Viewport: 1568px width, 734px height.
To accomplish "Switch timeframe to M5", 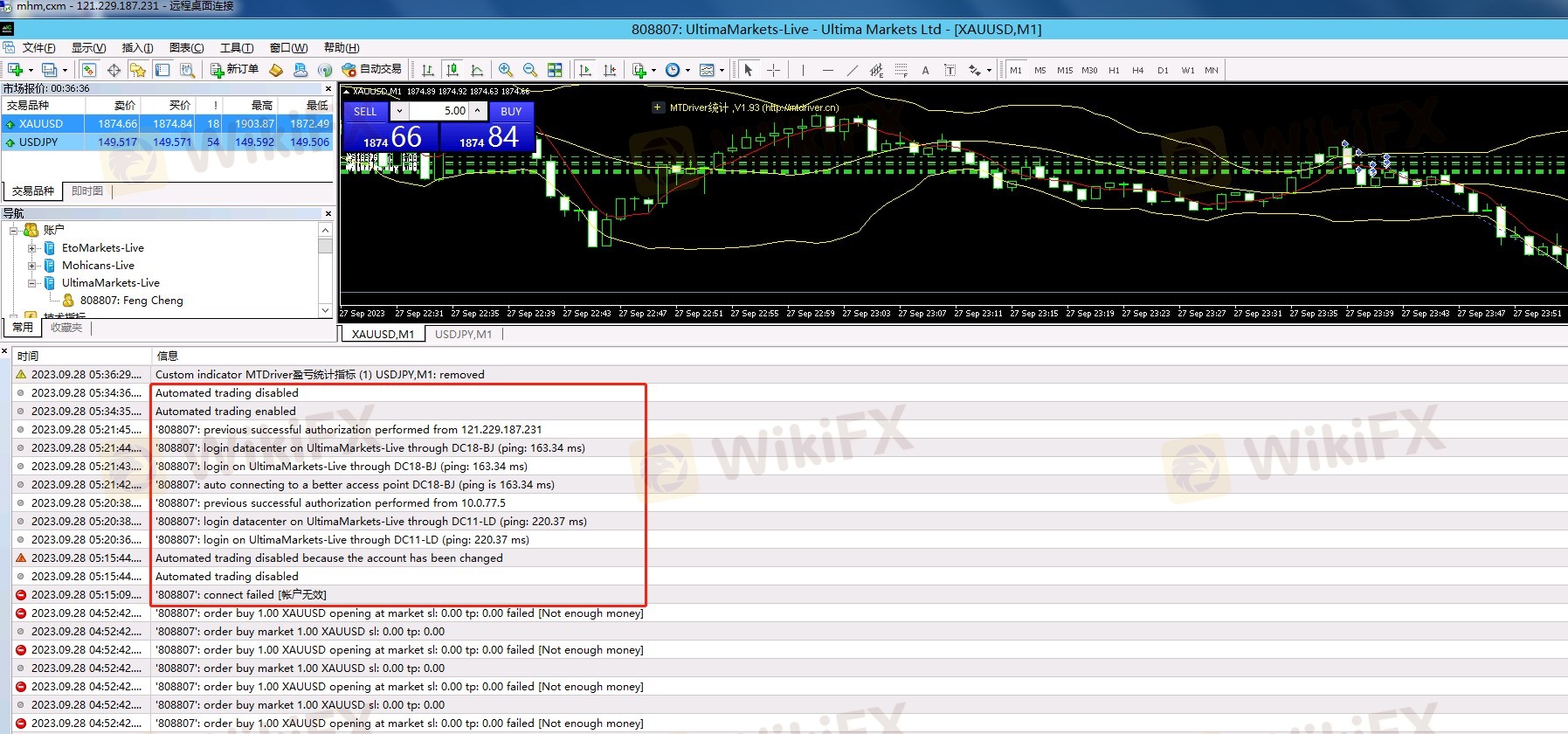I will 1040,70.
